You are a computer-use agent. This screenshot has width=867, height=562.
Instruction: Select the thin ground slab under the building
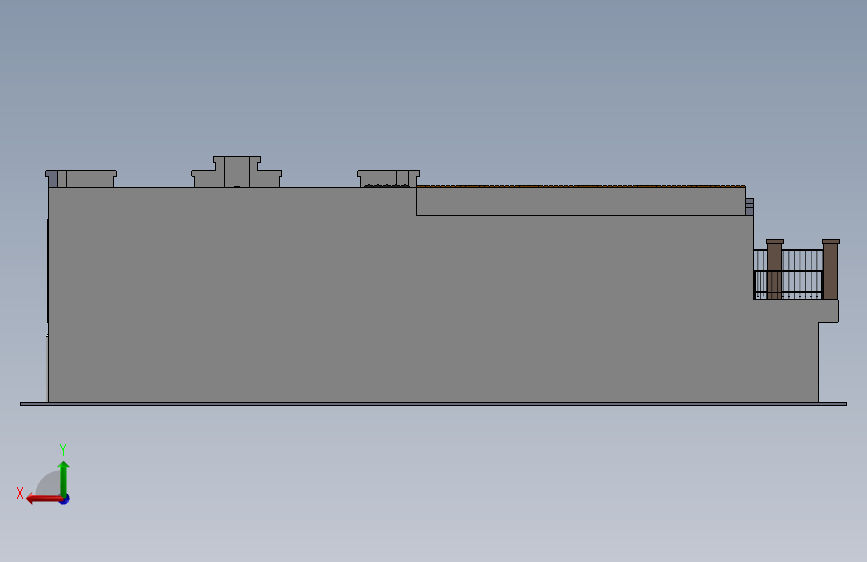[x=434, y=404]
